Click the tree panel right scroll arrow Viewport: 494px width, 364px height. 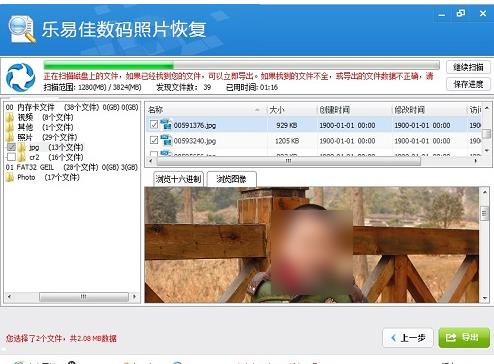(134, 296)
